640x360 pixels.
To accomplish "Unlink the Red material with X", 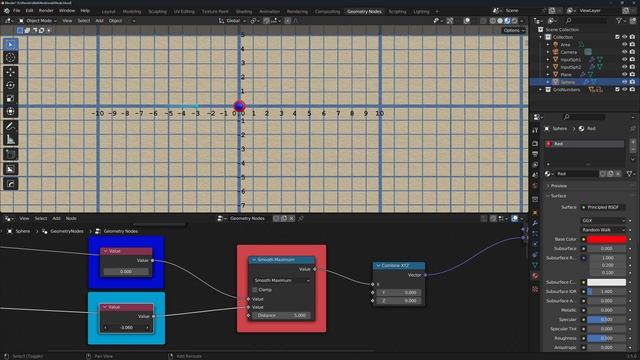I will (x=618, y=174).
